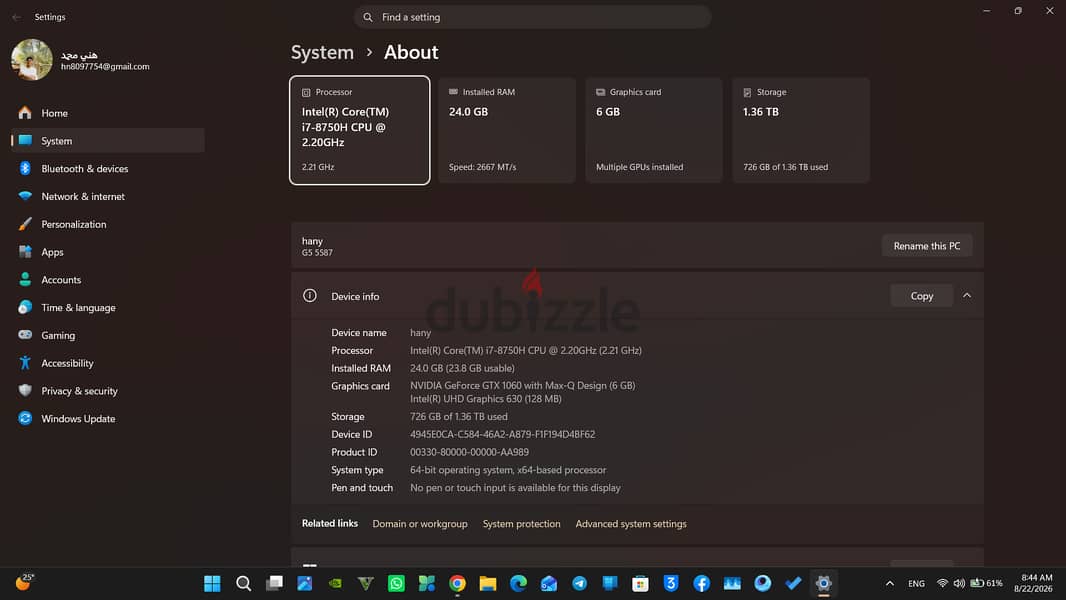Screen dimensions: 1066x600
Task: Click the back arrow in Settings
Action: click(x=16, y=17)
